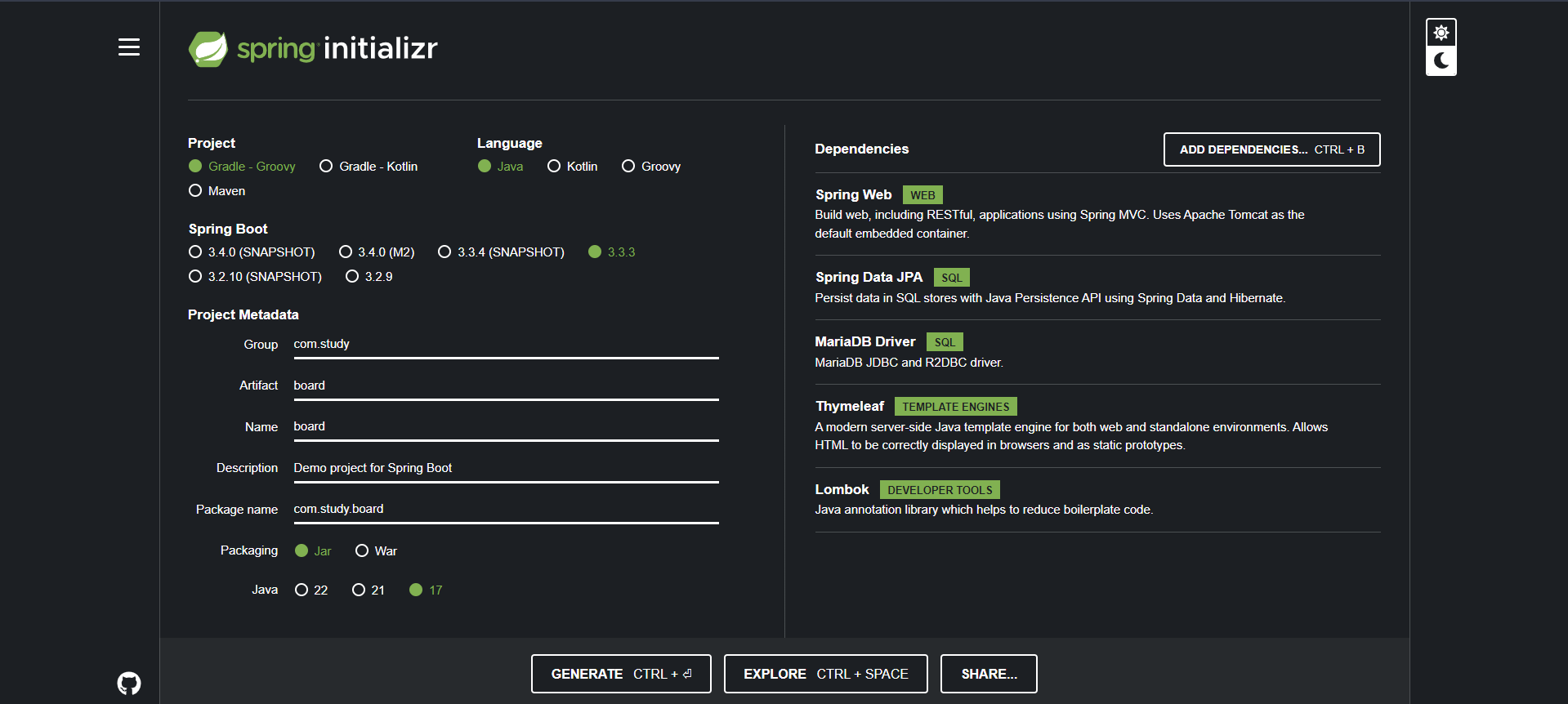1568x704 pixels.
Task: Click SQL tag beside Spring Data JPA
Action: pos(952,278)
